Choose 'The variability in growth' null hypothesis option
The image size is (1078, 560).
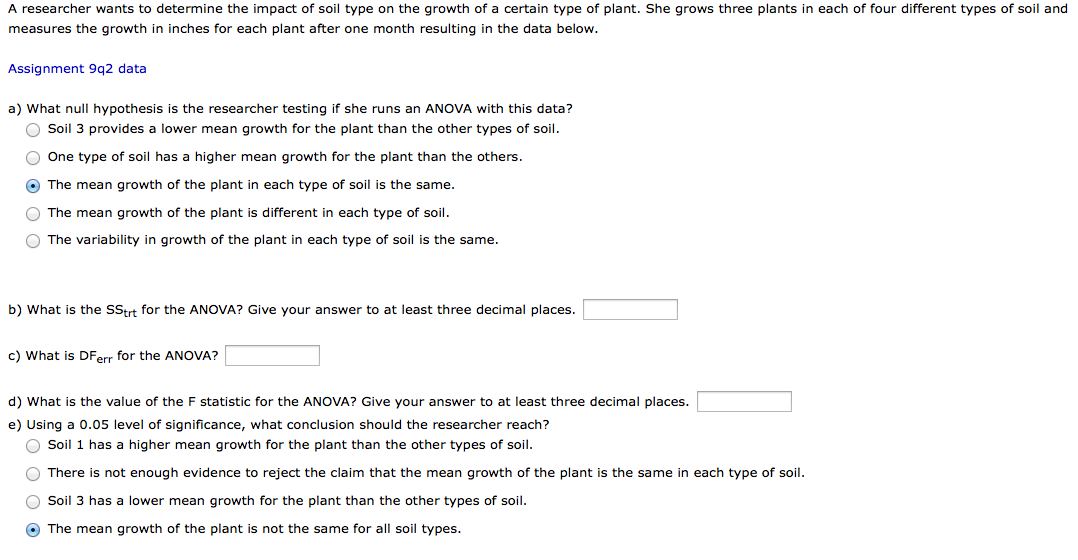click(x=33, y=240)
